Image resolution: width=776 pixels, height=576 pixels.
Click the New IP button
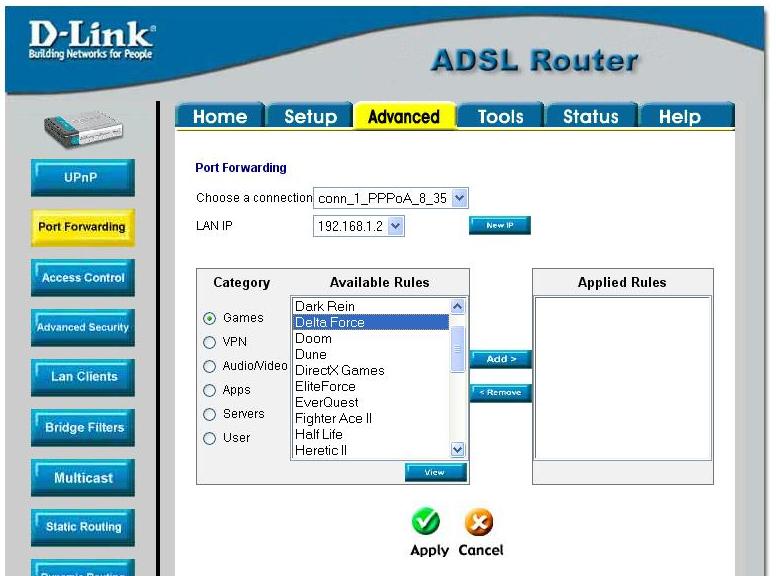500,225
